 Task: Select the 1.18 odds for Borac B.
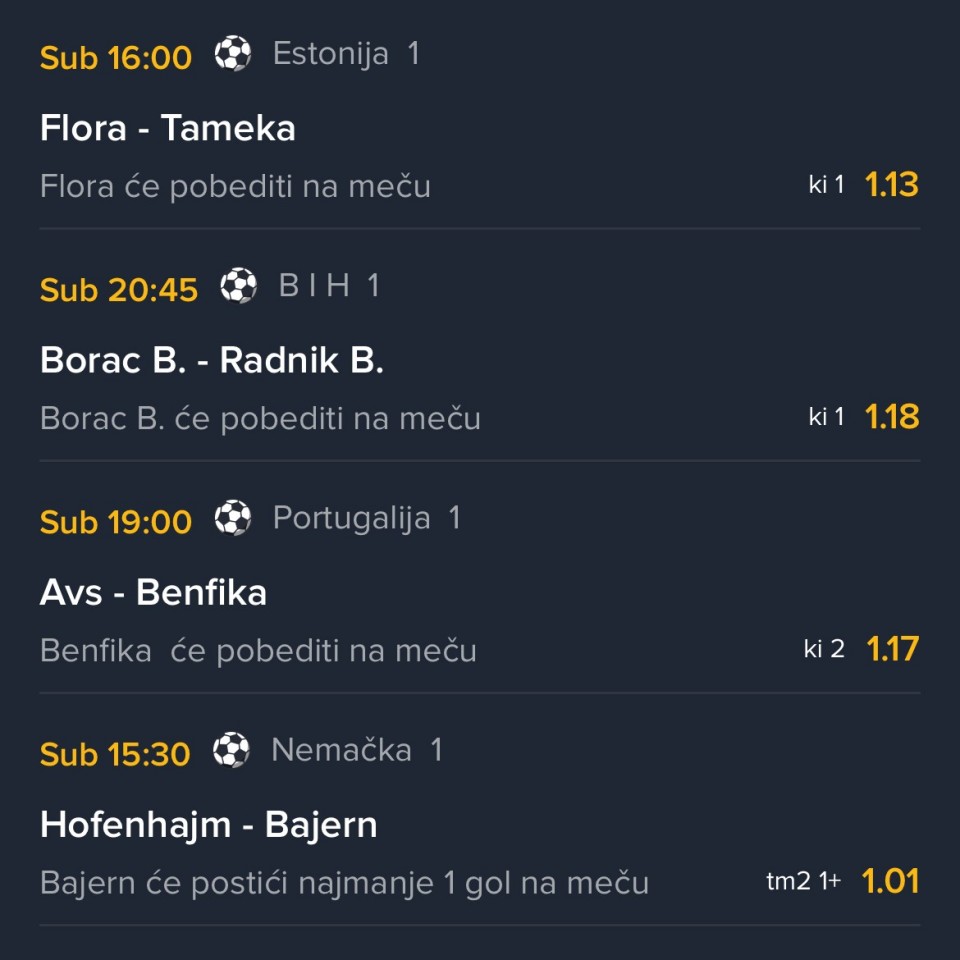pyautogui.click(x=891, y=417)
